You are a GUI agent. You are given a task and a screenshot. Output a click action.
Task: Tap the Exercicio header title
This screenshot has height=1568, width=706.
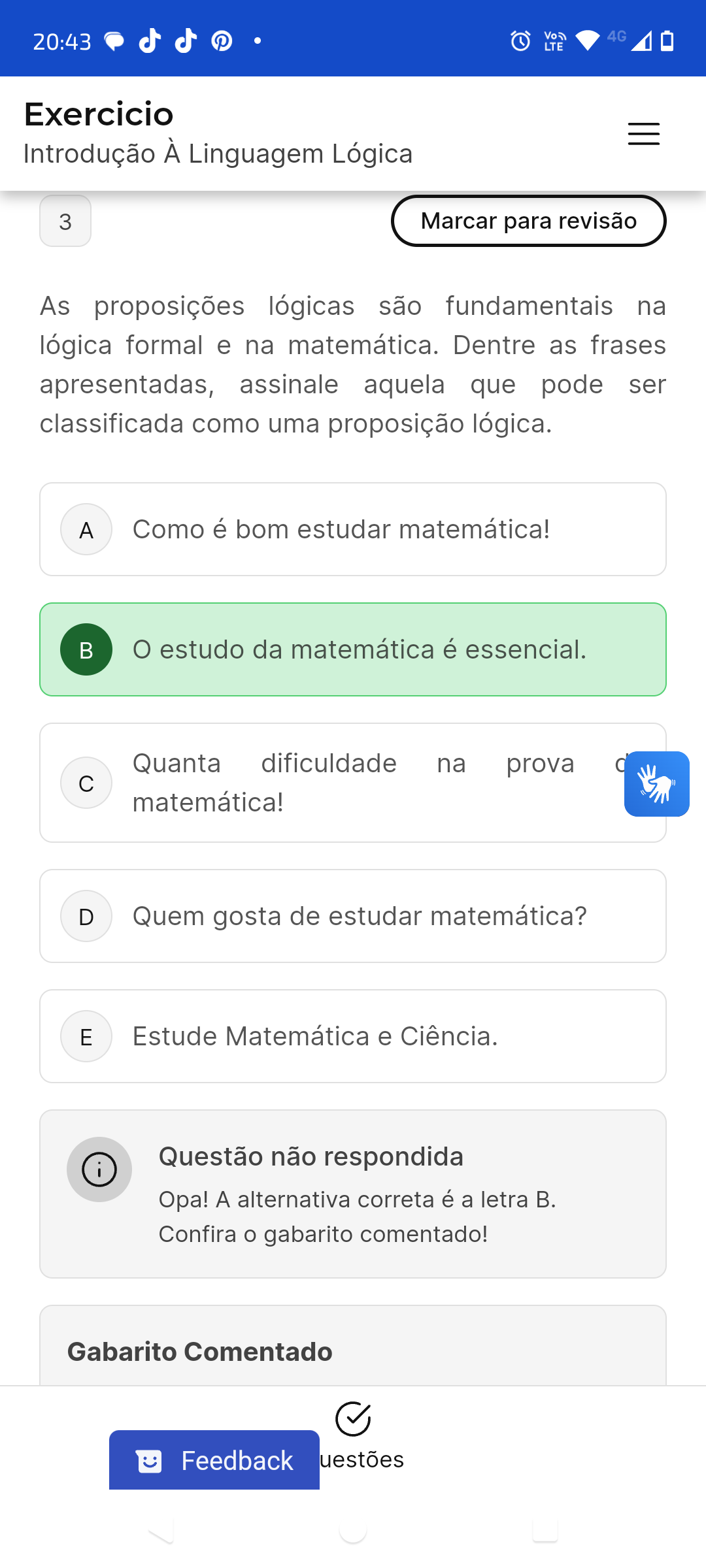pos(99,114)
